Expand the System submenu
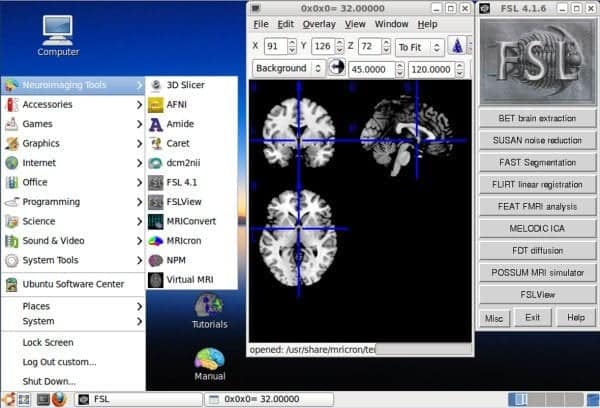Image resolution: width=600 pixels, height=408 pixels. [x=73, y=322]
